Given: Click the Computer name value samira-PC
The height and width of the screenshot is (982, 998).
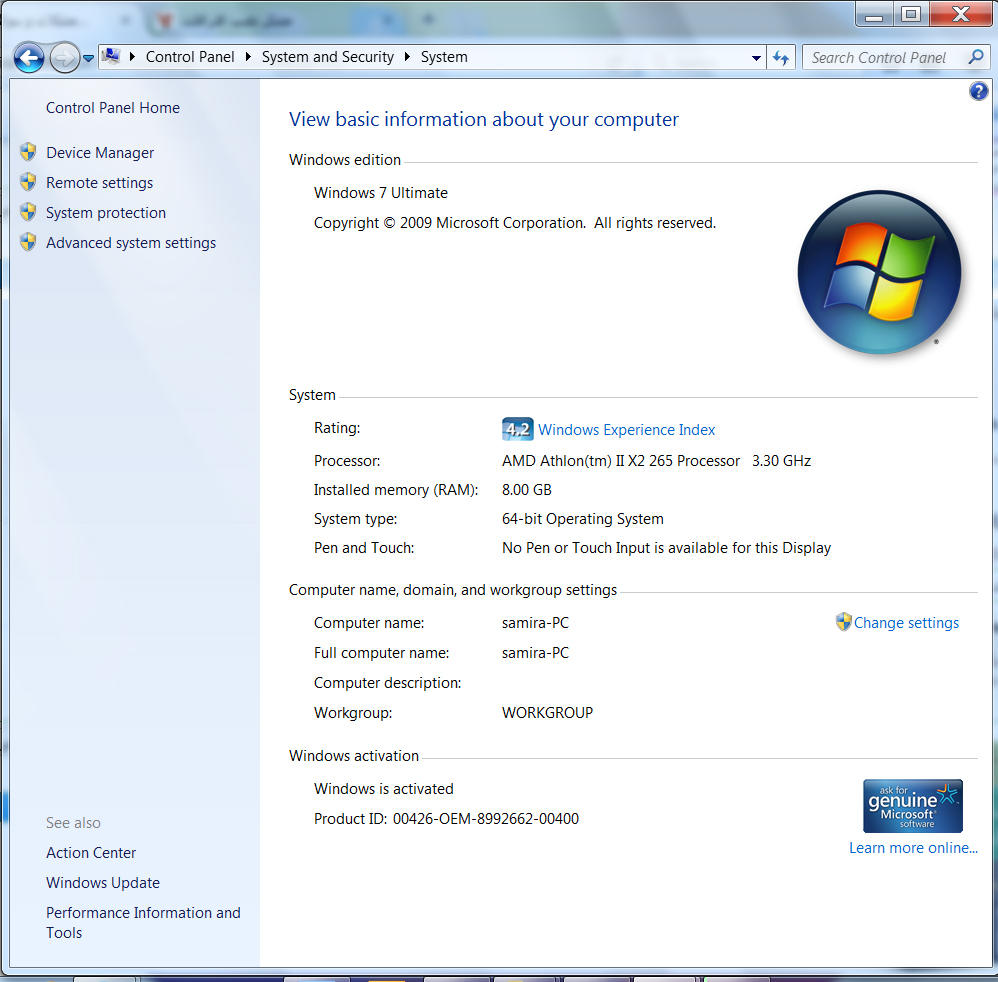Looking at the screenshot, I should (x=535, y=622).
